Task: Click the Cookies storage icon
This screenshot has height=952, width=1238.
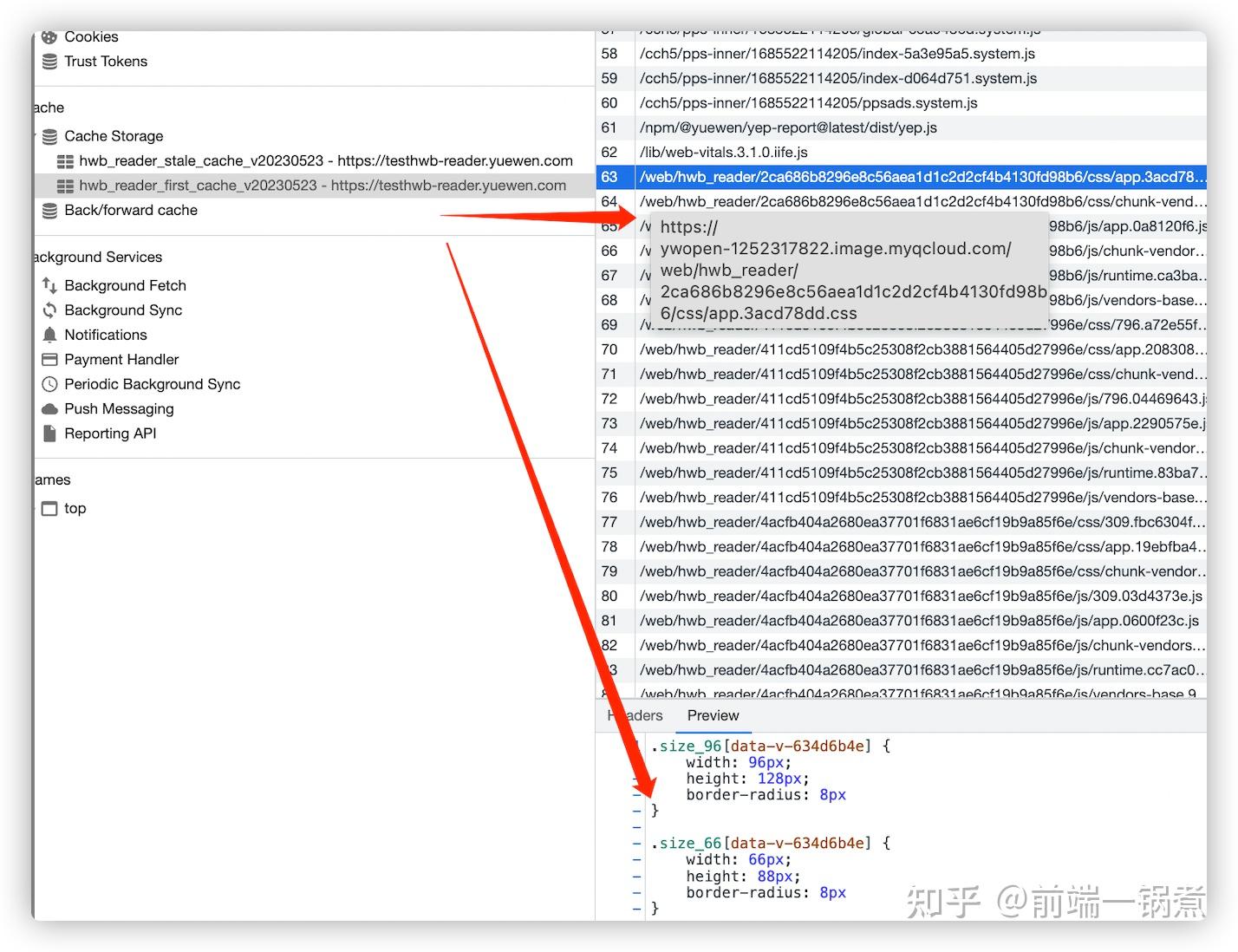Action: pyautogui.click(x=49, y=36)
